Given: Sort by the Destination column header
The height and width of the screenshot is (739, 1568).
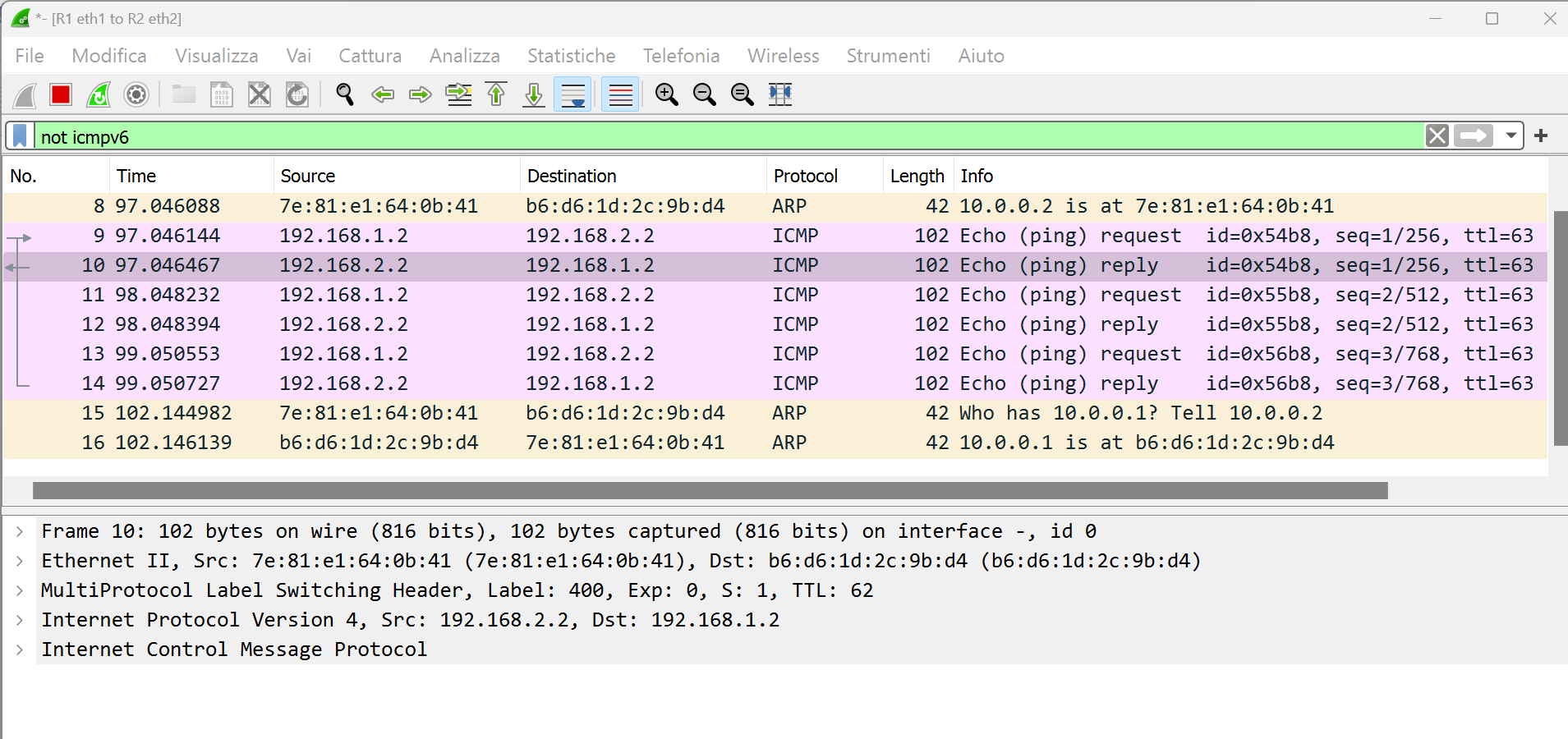Looking at the screenshot, I should 643,176.
